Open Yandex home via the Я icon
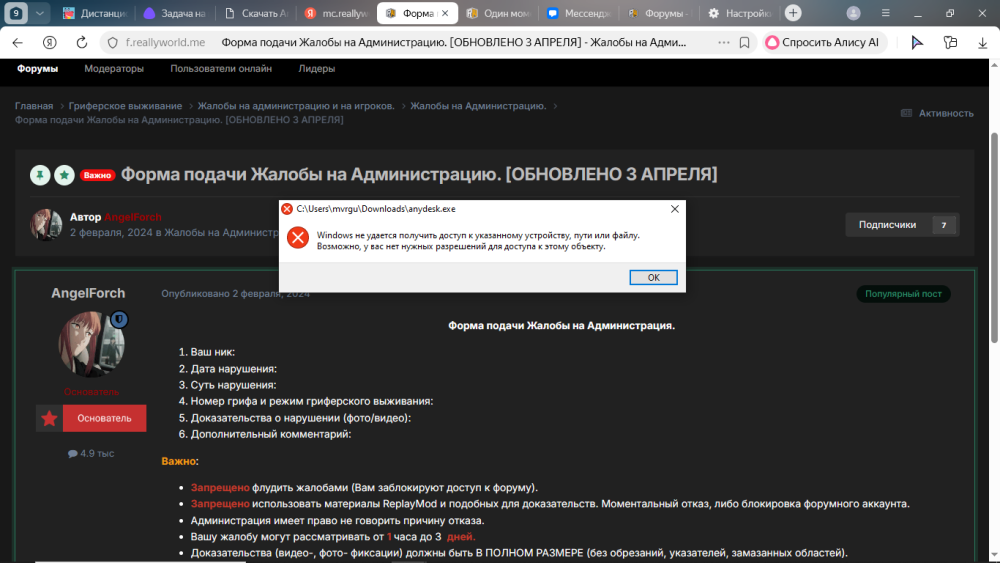 [50, 42]
